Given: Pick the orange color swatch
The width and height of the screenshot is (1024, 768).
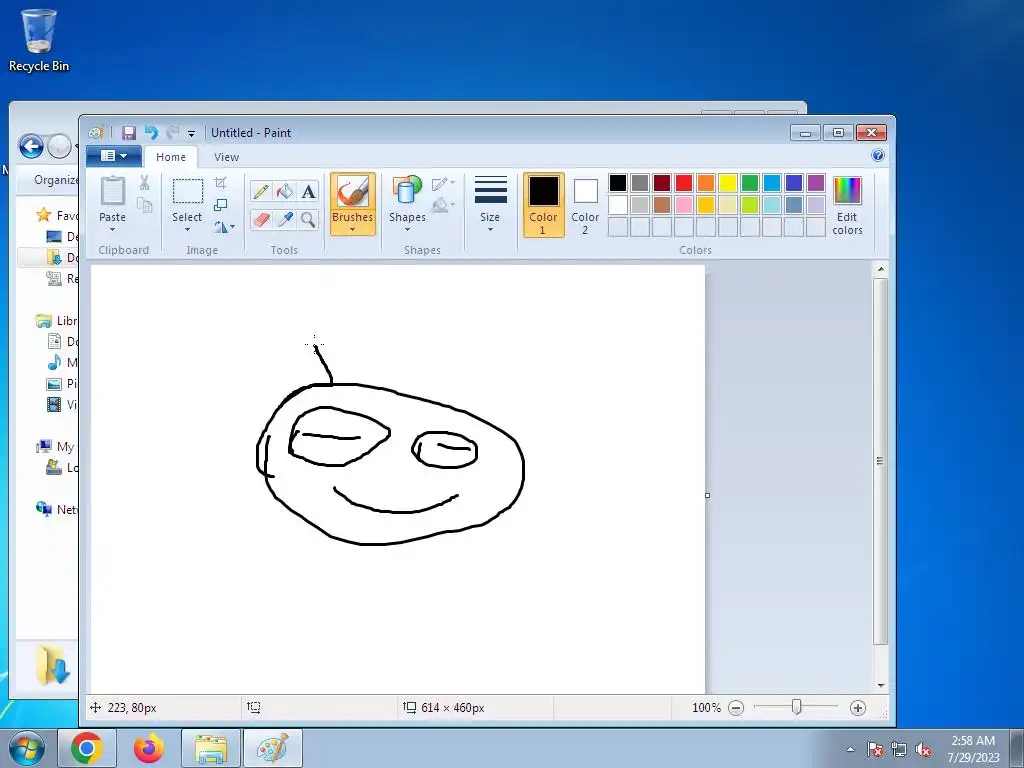Looking at the screenshot, I should coord(705,183).
